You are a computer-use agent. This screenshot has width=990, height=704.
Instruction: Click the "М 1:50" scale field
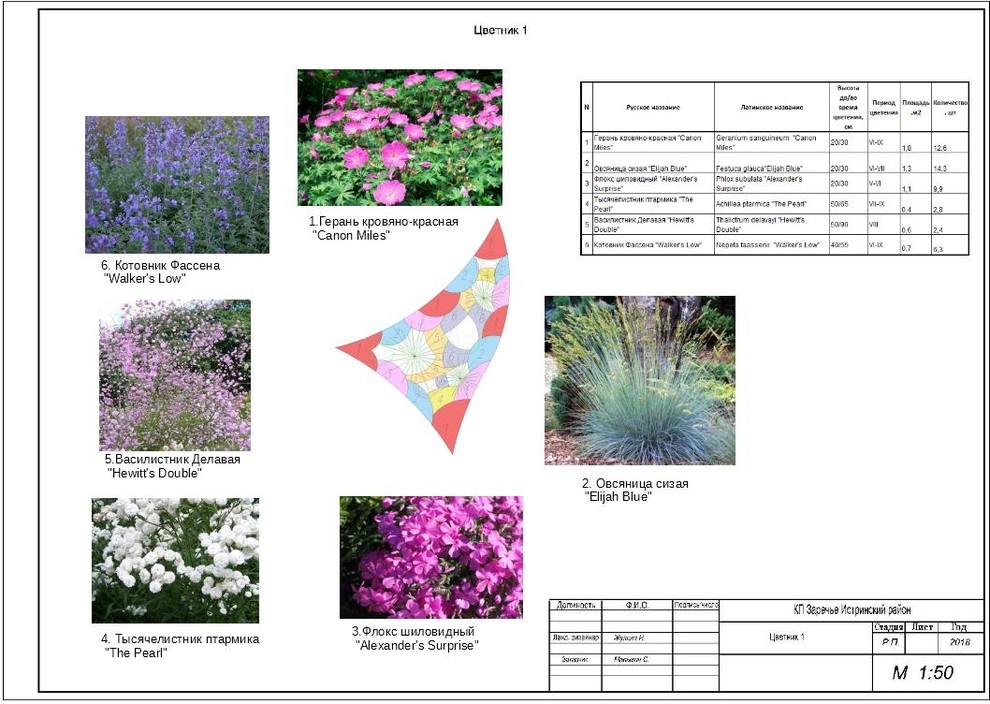pyautogui.click(x=922, y=673)
